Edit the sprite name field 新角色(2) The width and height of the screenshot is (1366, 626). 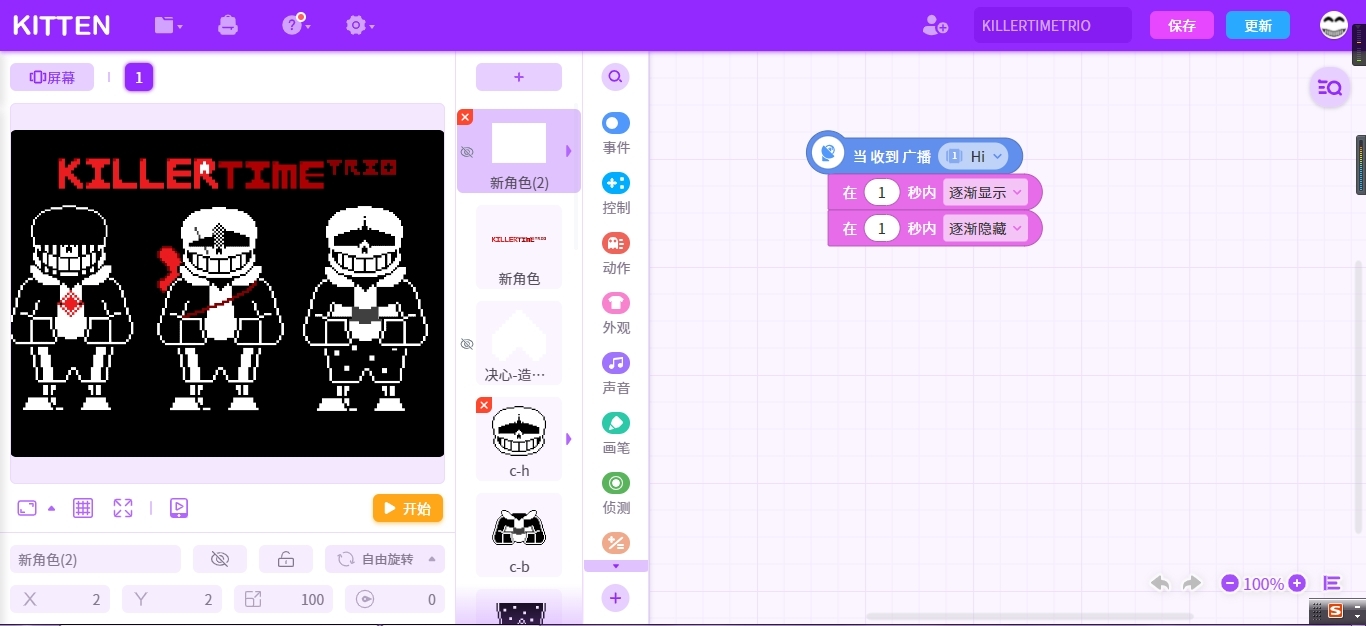(x=95, y=559)
